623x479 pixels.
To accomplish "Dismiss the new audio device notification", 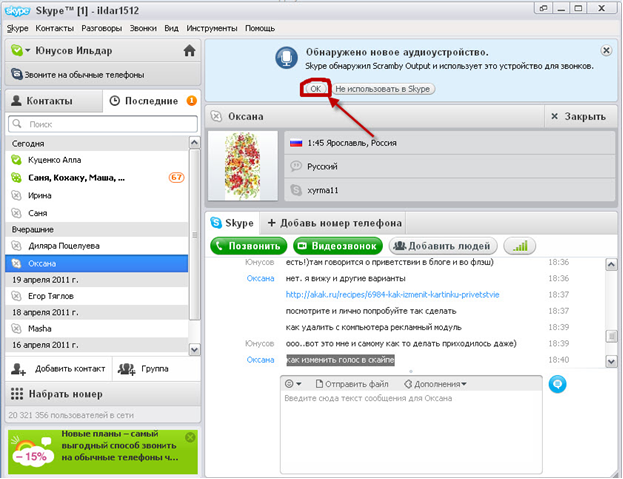I will pyautogui.click(x=606, y=50).
